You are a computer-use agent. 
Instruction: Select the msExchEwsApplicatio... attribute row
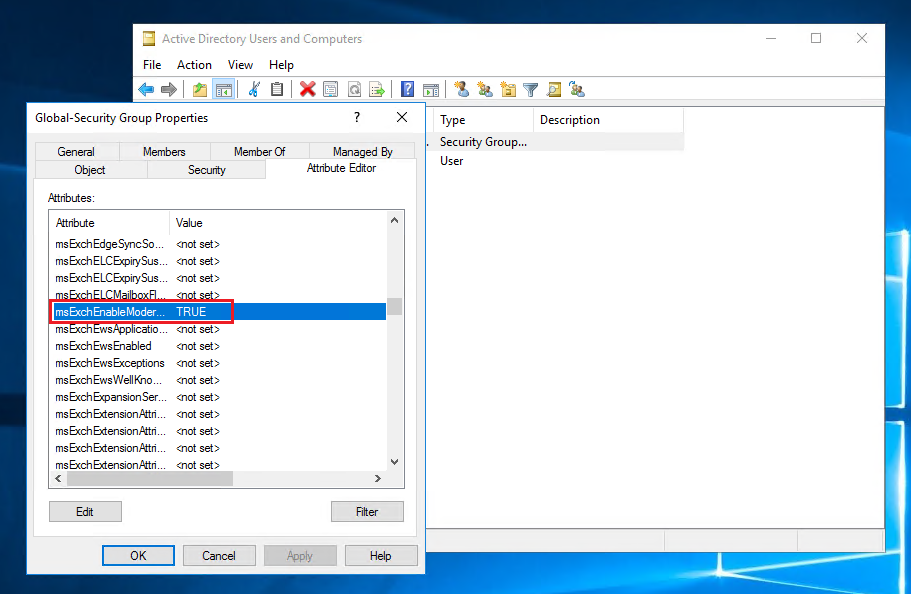click(x=218, y=329)
